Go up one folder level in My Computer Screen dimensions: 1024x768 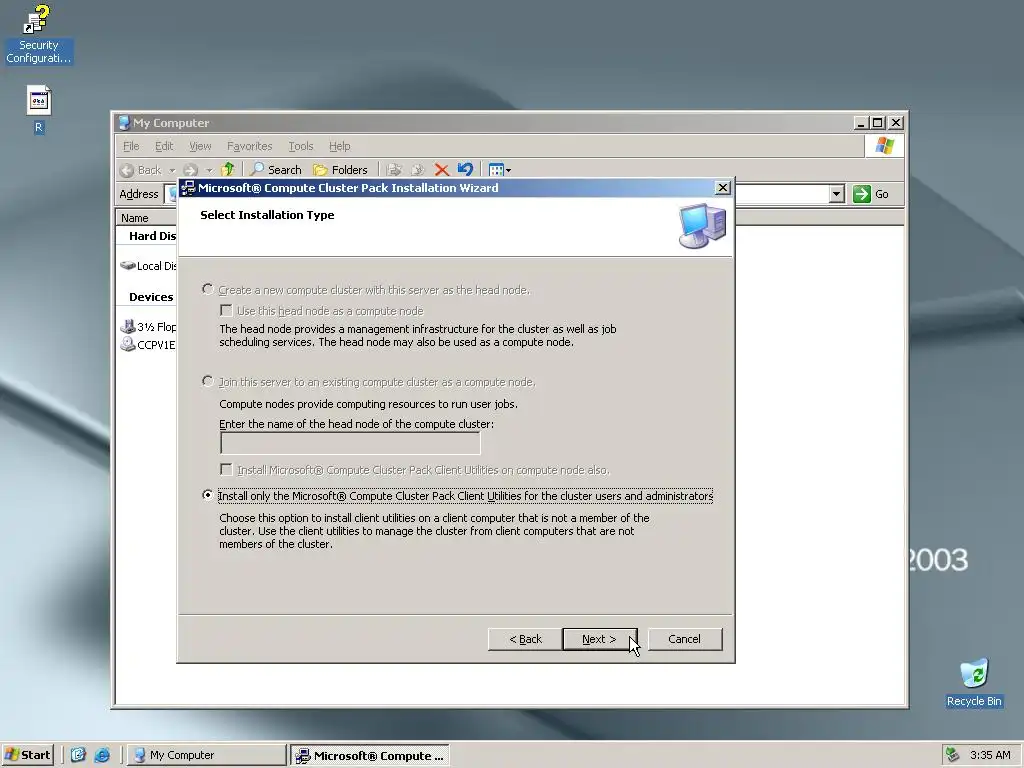tap(227, 170)
